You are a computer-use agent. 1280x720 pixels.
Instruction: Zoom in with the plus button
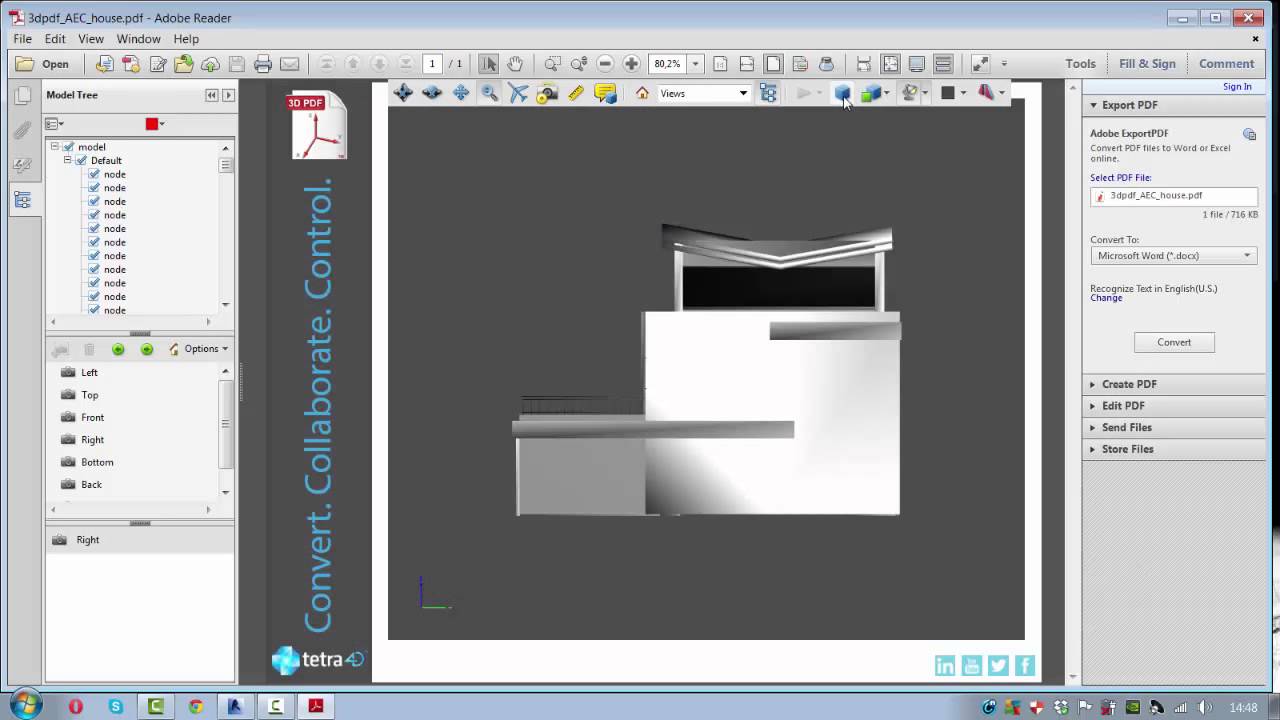tap(631, 63)
